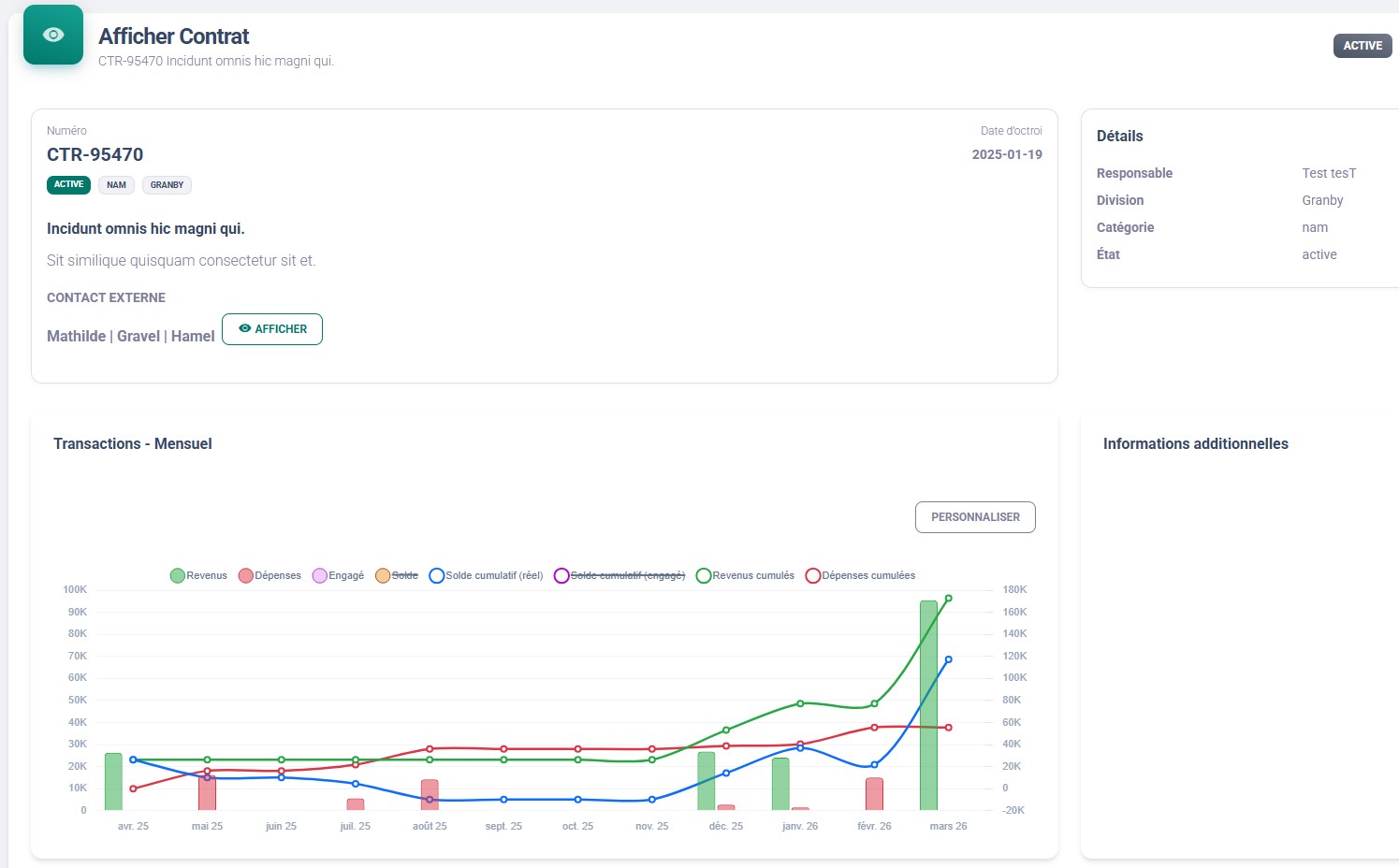Select mars 26 point on Revenus cumulés line
The height and width of the screenshot is (868, 1399).
[948, 599]
